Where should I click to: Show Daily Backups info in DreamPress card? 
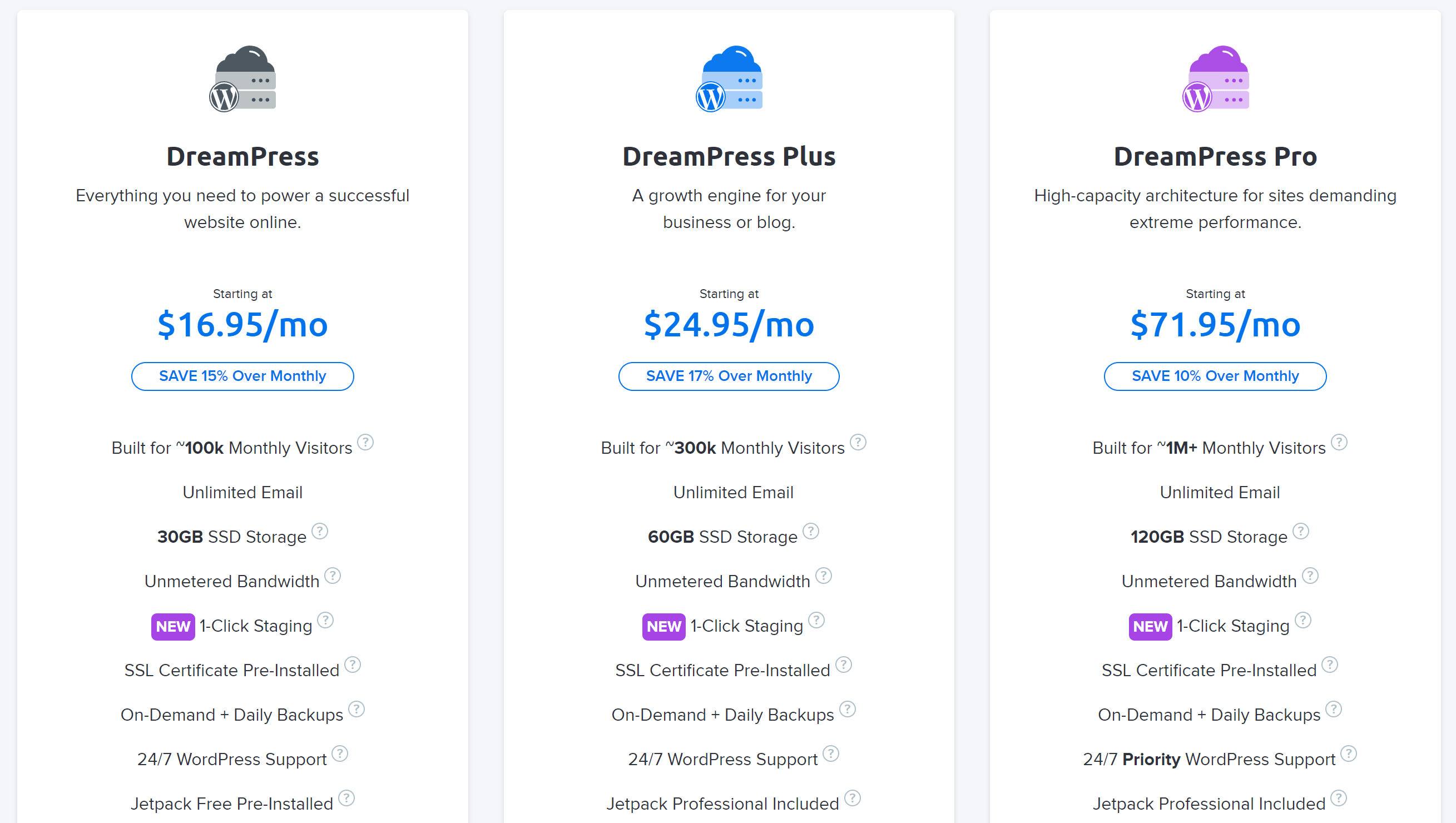click(356, 710)
